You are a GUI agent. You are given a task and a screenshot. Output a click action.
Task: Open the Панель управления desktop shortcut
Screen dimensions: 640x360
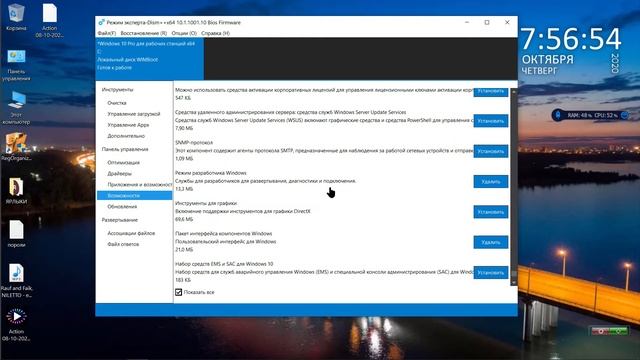coord(16,64)
